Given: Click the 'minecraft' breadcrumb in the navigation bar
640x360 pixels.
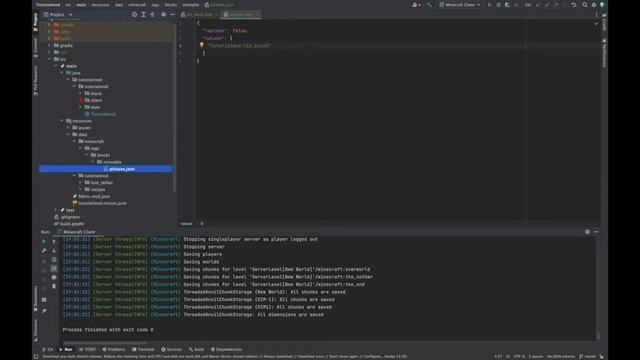Looking at the screenshot, I should (137, 5).
